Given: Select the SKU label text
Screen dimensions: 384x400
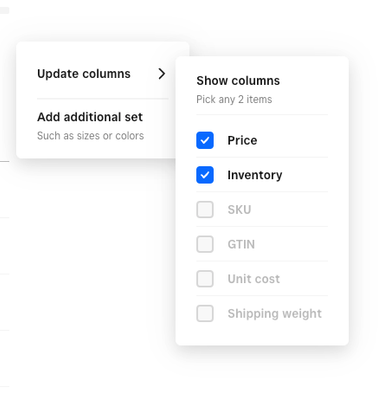Looking at the screenshot, I should pos(239,210).
